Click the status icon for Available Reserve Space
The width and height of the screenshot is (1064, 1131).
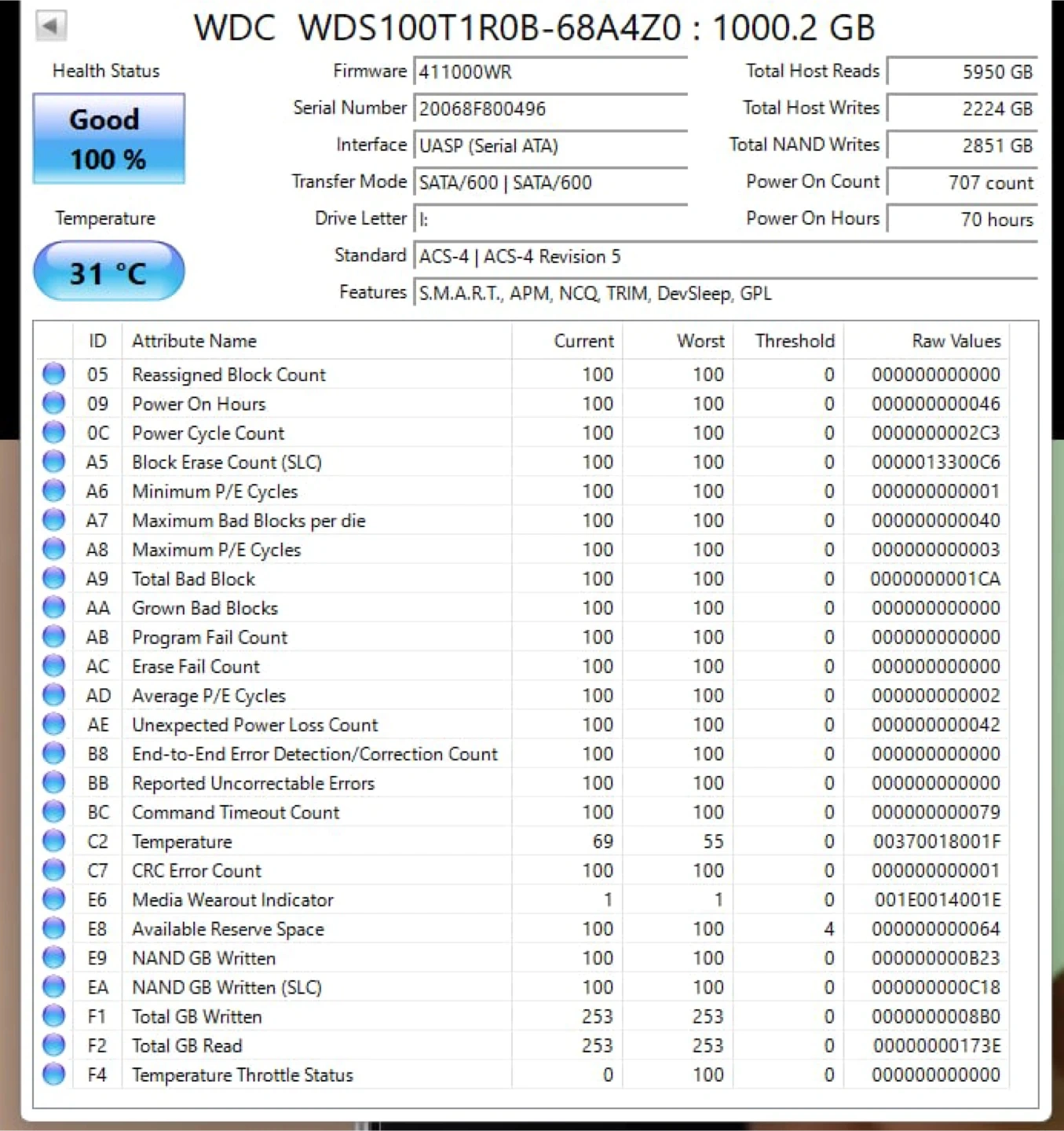tap(54, 928)
